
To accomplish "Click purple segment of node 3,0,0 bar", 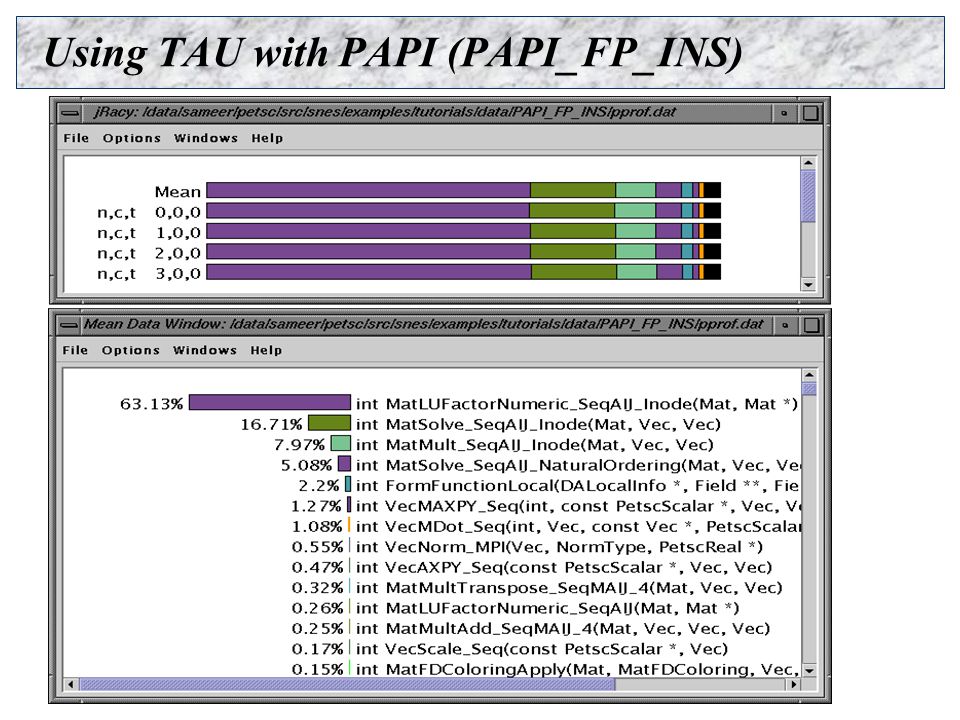I will (x=369, y=272).
